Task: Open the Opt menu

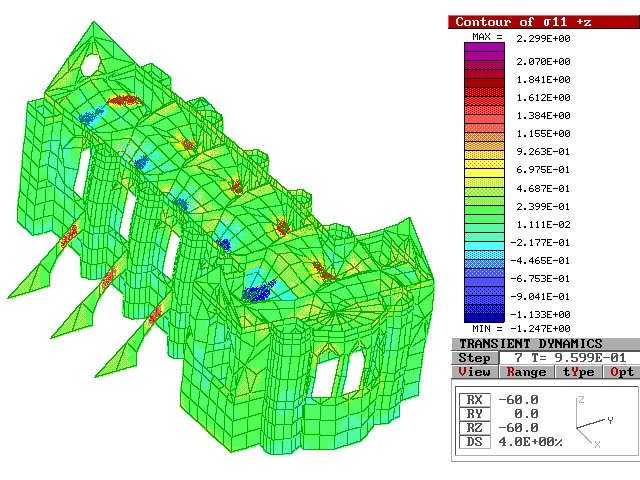Action: [x=622, y=372]
